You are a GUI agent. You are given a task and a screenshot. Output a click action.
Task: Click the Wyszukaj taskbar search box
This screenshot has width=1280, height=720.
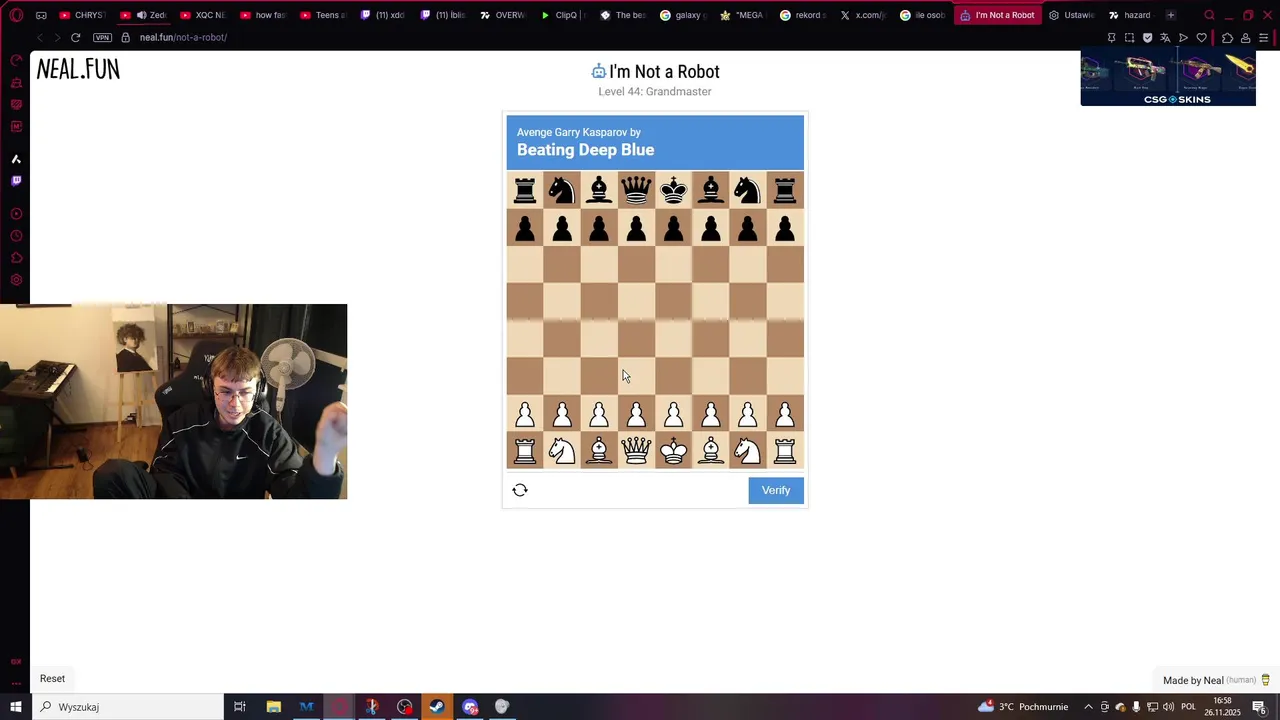pos(129,707)
